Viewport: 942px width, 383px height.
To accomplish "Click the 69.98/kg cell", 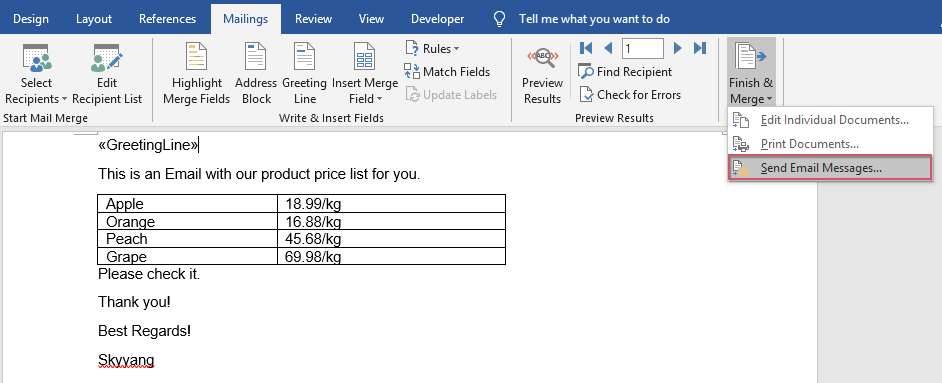I will pos(391,256).
